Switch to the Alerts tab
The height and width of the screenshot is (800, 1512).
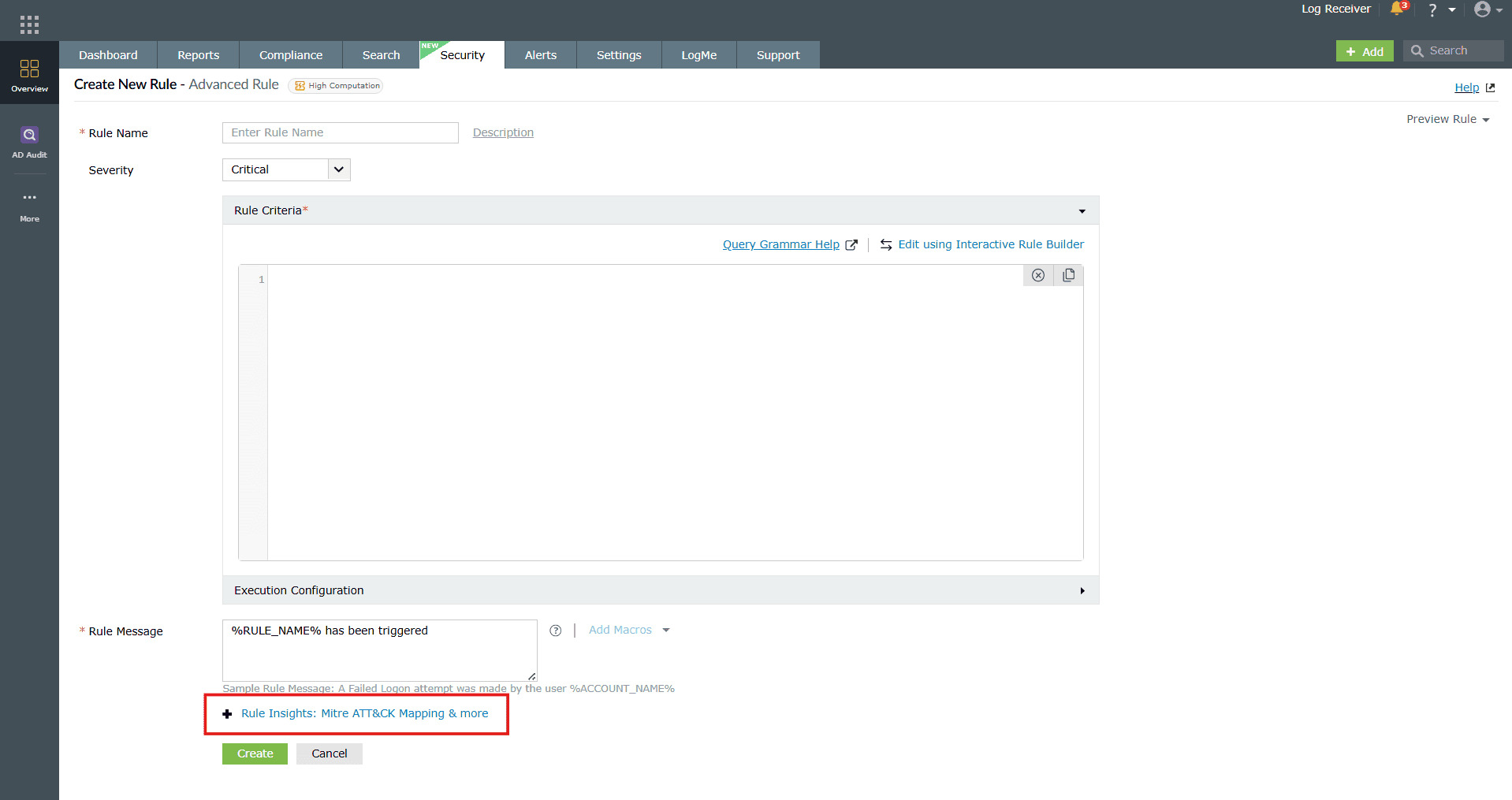540,54
